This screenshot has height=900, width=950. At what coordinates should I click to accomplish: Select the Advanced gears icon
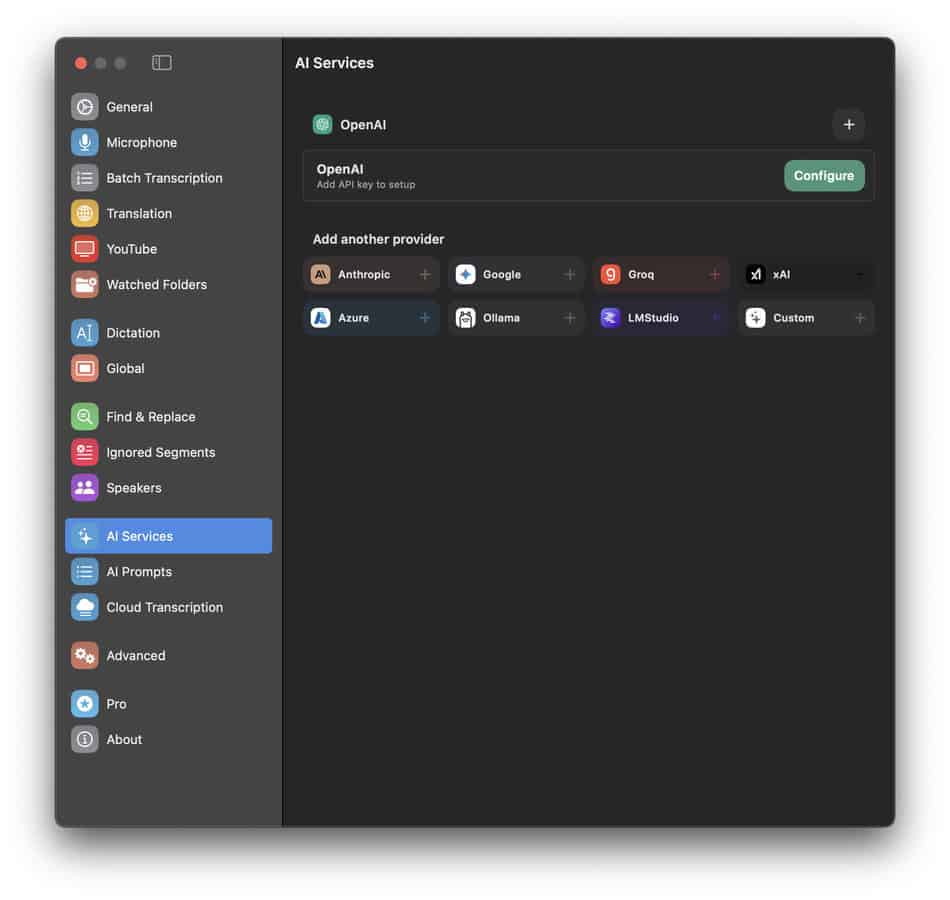click(x=85, y=656)
